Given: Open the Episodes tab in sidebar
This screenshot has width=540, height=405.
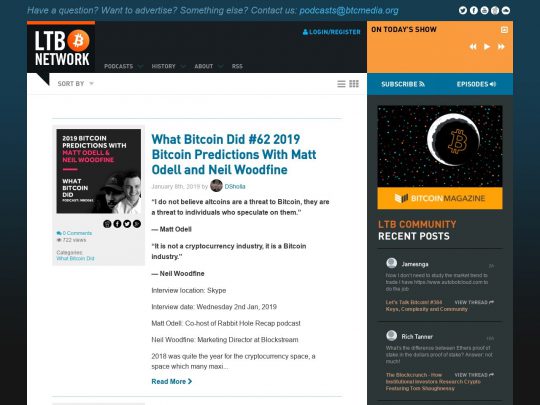Looking at the screenshot, I should [x=476, y=84].
